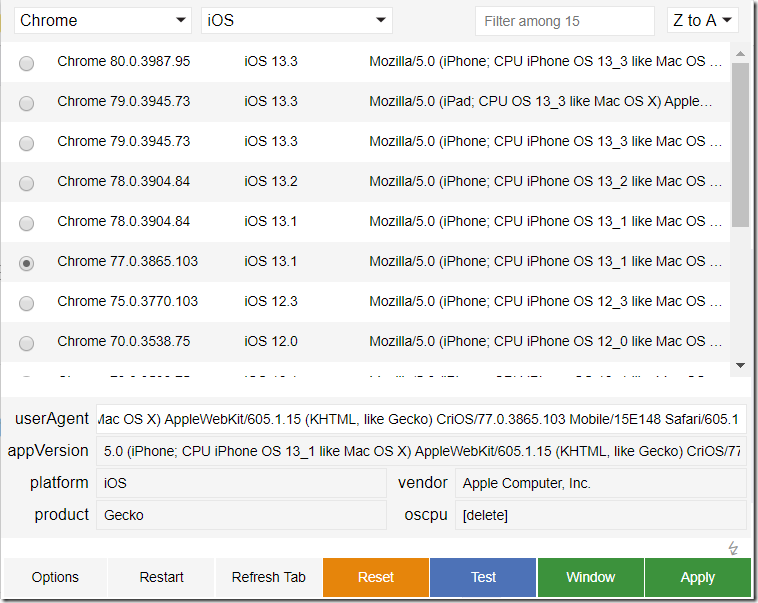Click 'iOS 13.2' in Chrome 78 row
Screen dimensions: 758x603
pyautogui.click(x=271, y=181)
